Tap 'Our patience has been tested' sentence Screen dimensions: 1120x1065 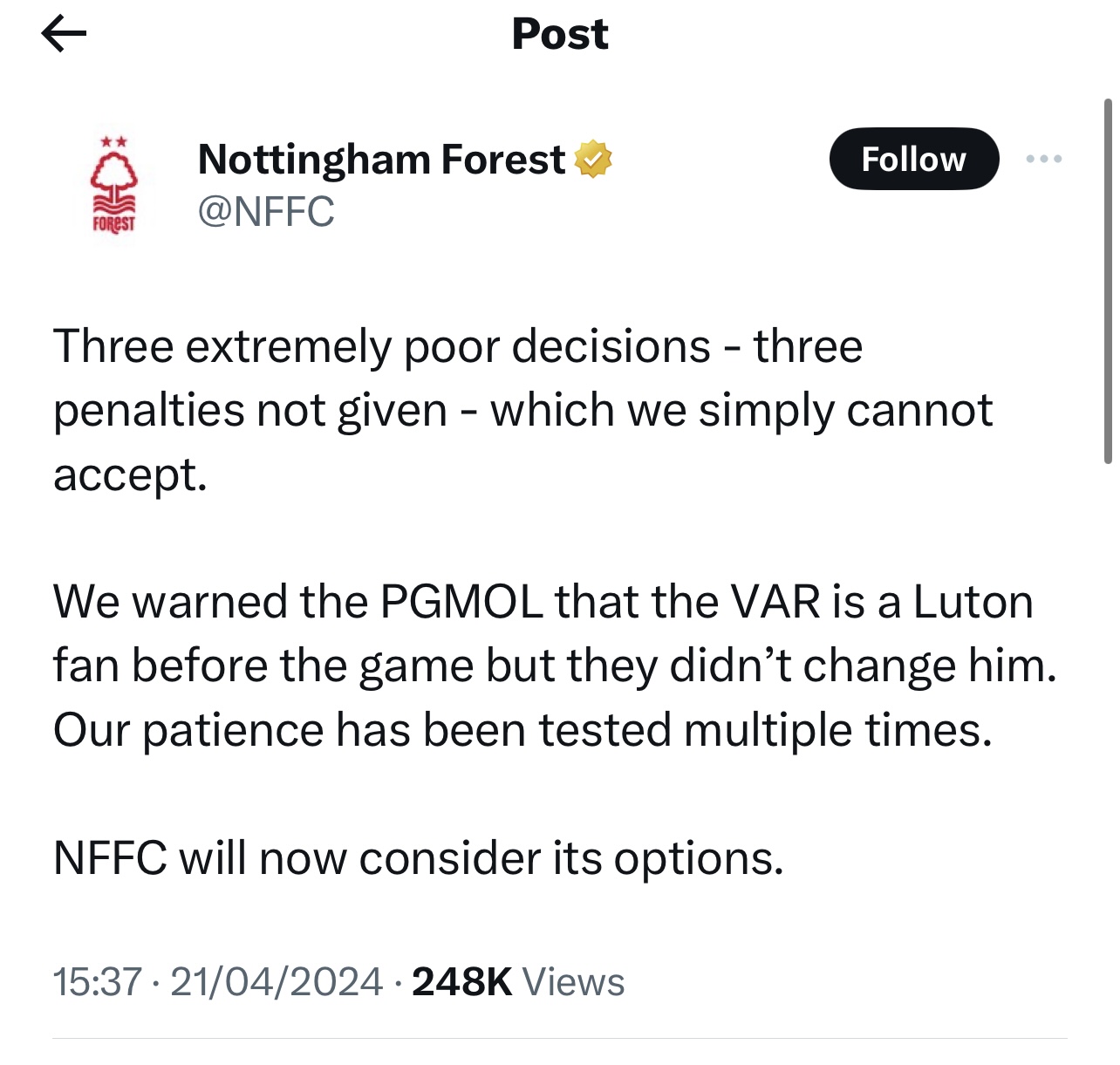point(522,730)
